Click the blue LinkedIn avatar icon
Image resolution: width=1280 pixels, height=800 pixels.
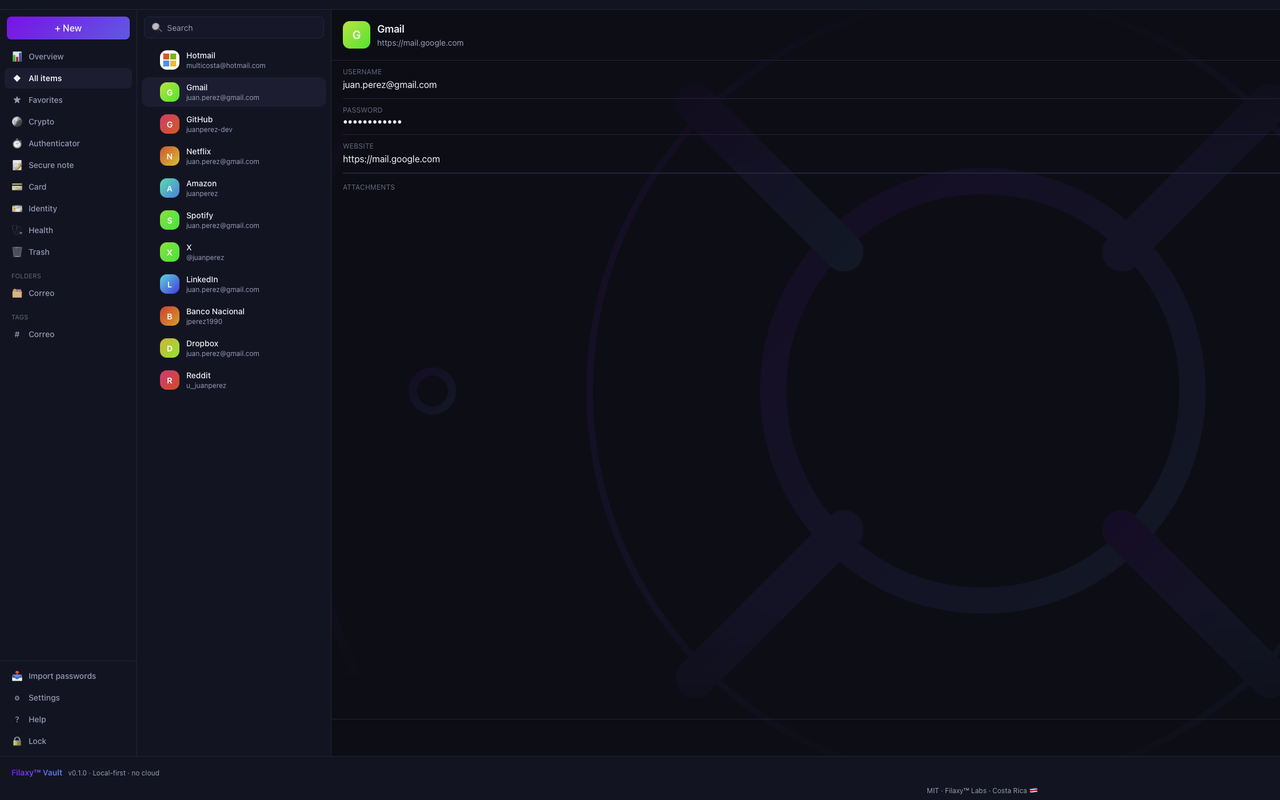click(170, 284)
